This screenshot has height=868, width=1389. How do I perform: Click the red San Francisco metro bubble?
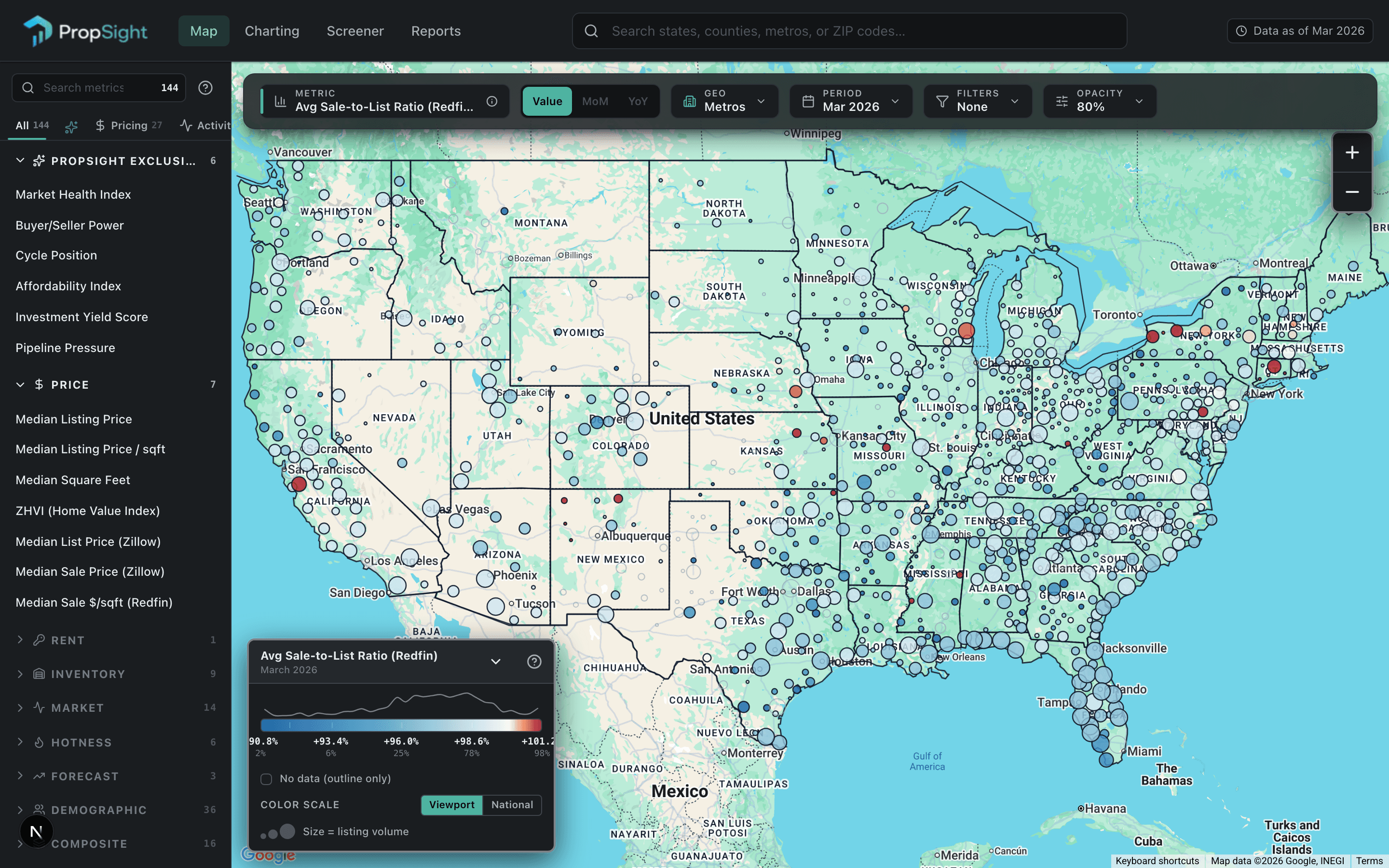pyautogui.click(x=299, y=484)
